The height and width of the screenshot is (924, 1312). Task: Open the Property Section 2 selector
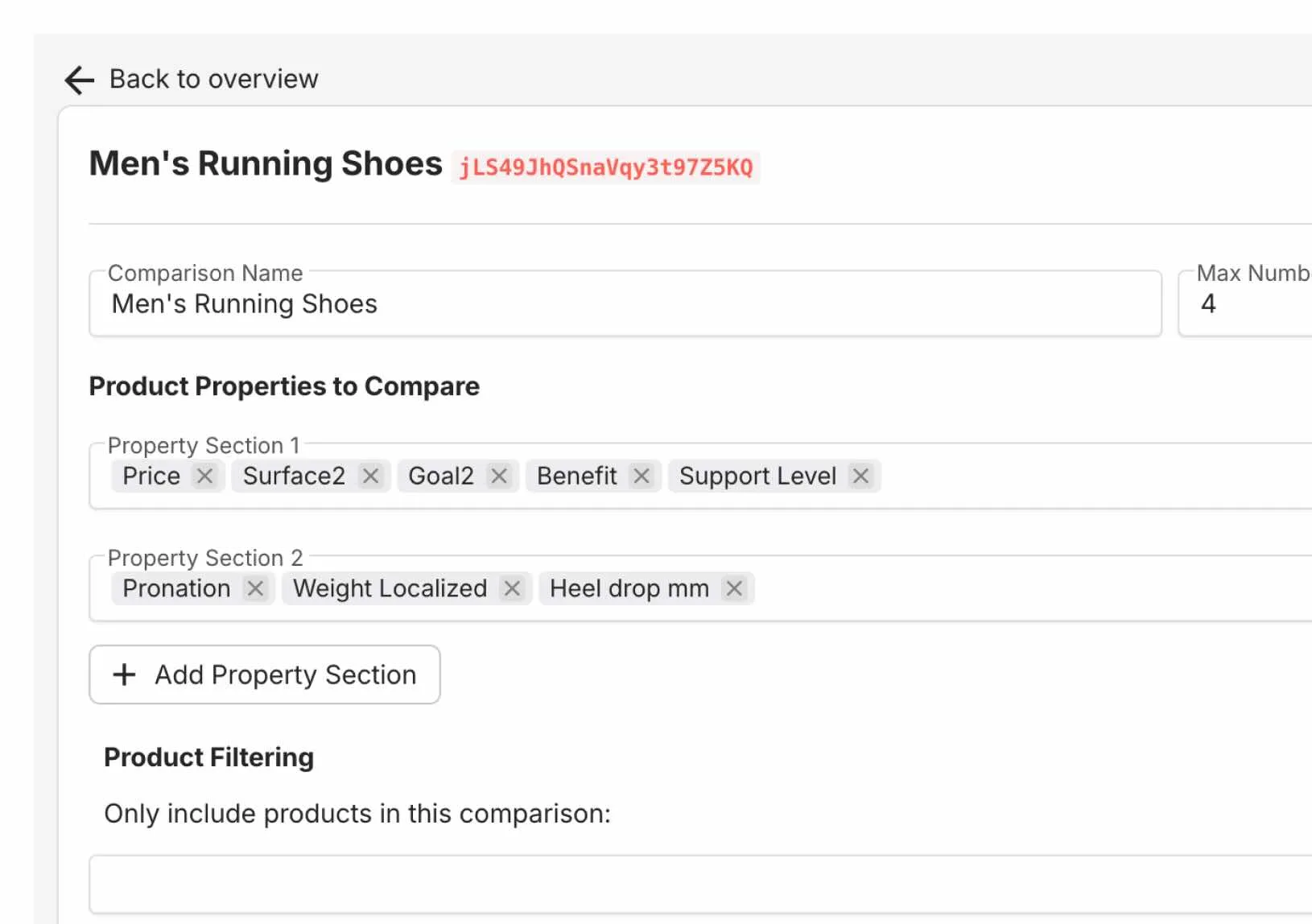point(1030,589)
